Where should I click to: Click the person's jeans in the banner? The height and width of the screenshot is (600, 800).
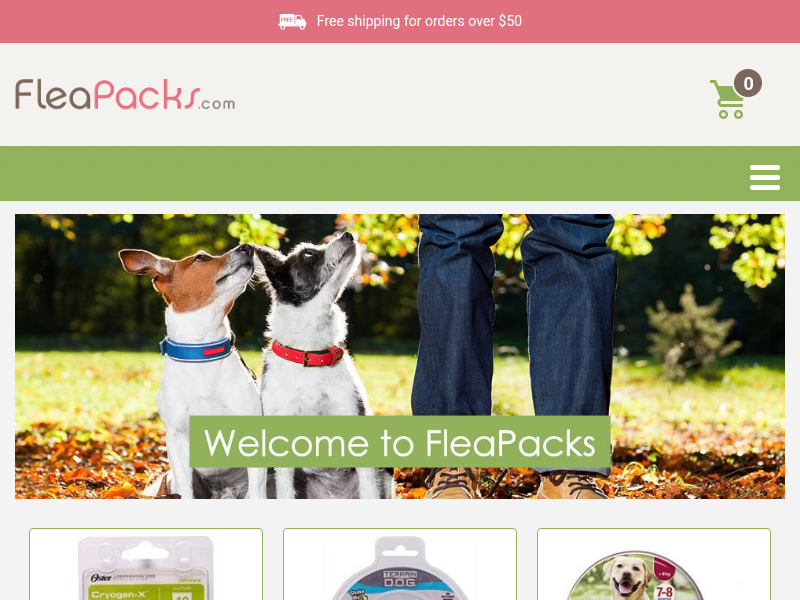[x=515, y=327]
